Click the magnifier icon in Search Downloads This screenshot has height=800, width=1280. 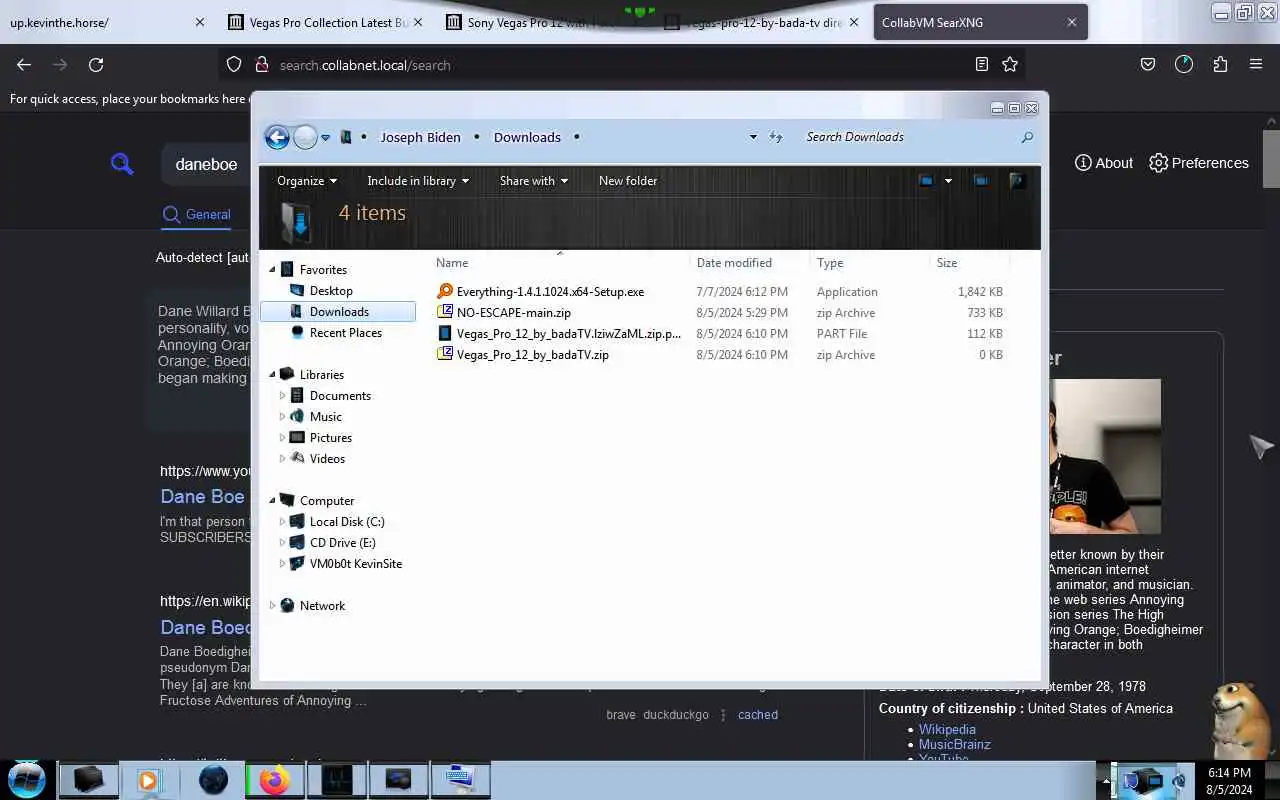(x=1027, y=137)
